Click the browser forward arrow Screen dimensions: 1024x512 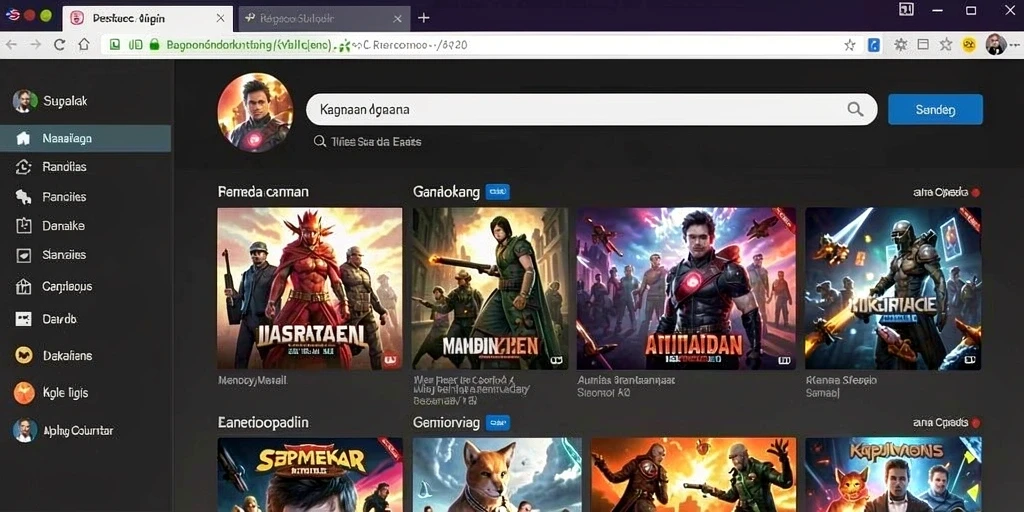(x=35, y=44)
